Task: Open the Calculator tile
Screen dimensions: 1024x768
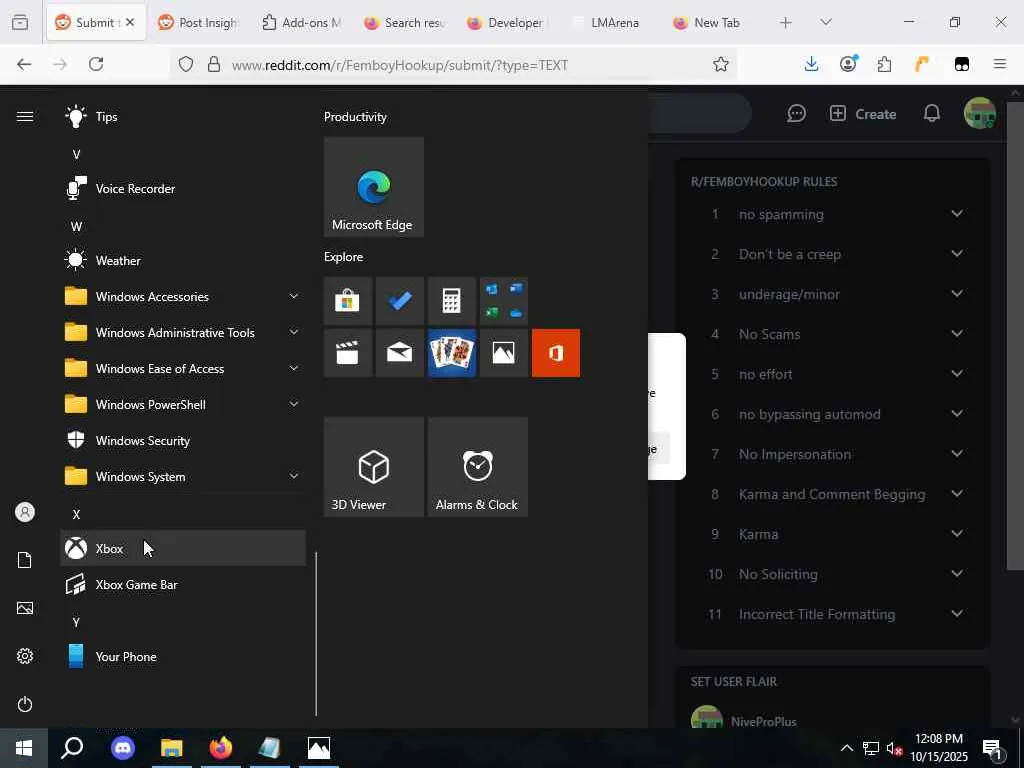Action: point(451,301)
